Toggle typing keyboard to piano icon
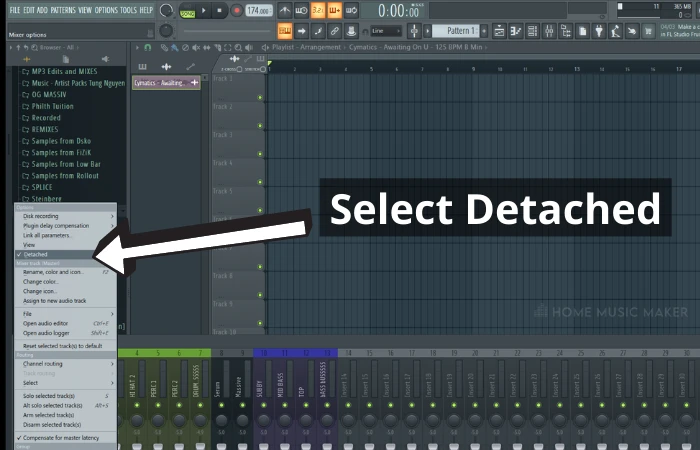 284,31
